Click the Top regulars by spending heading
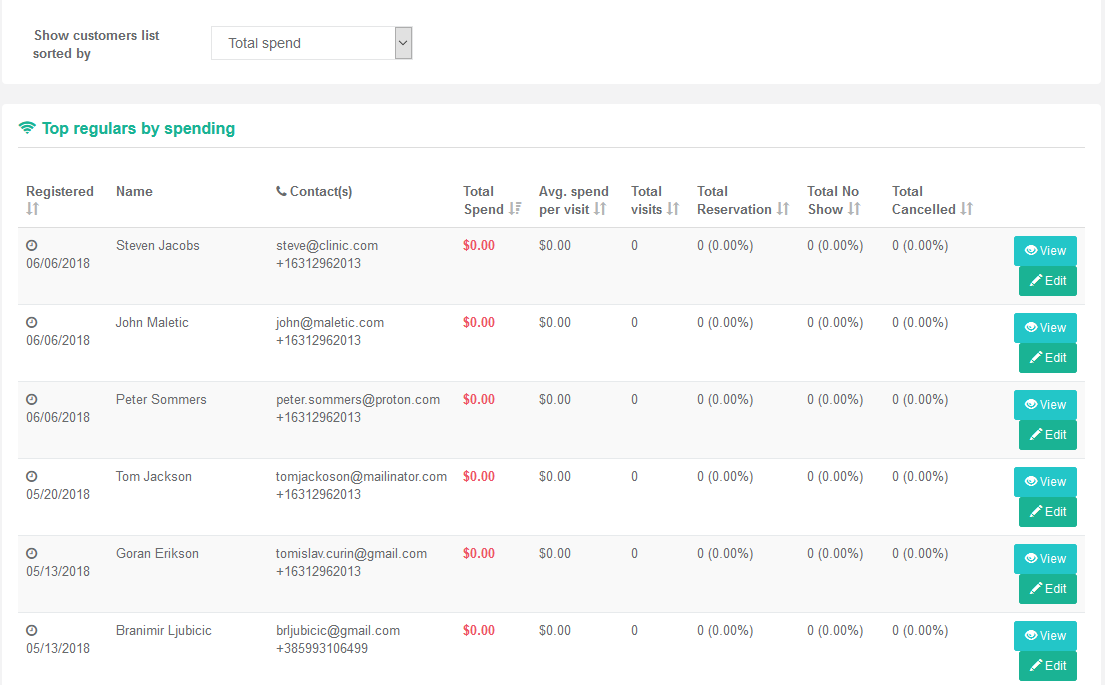This screenshot has width=1105, height=685. pyautogui.click(x=138, y=128)
